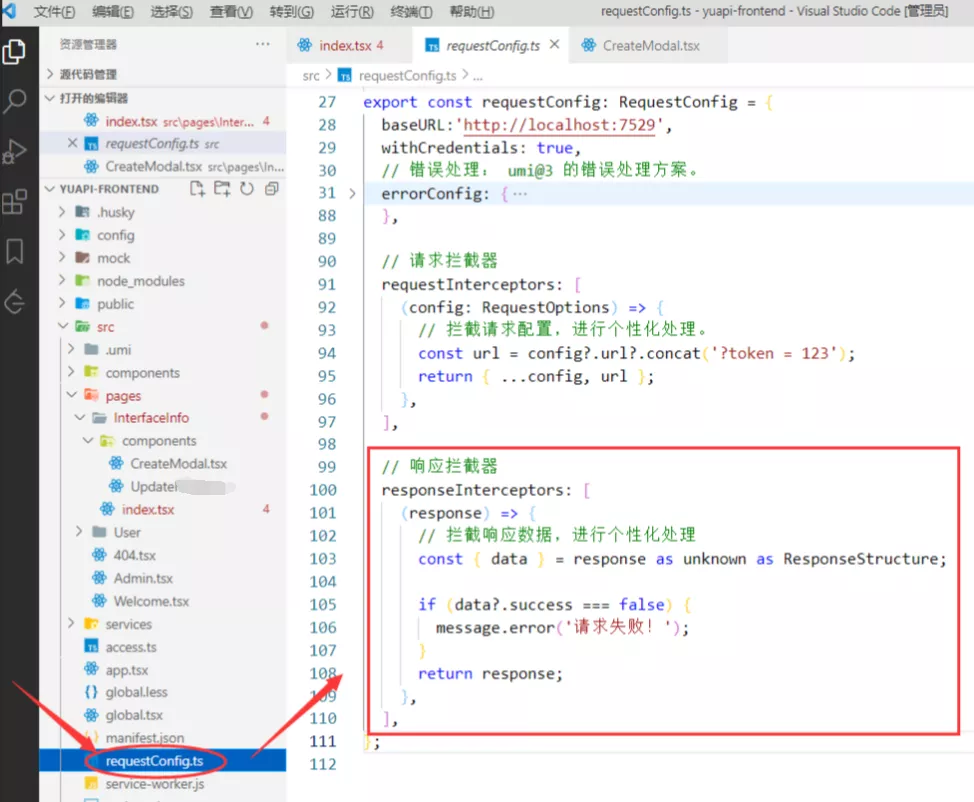Open the explorer more actions ellipsis

[x=263, y=44]
